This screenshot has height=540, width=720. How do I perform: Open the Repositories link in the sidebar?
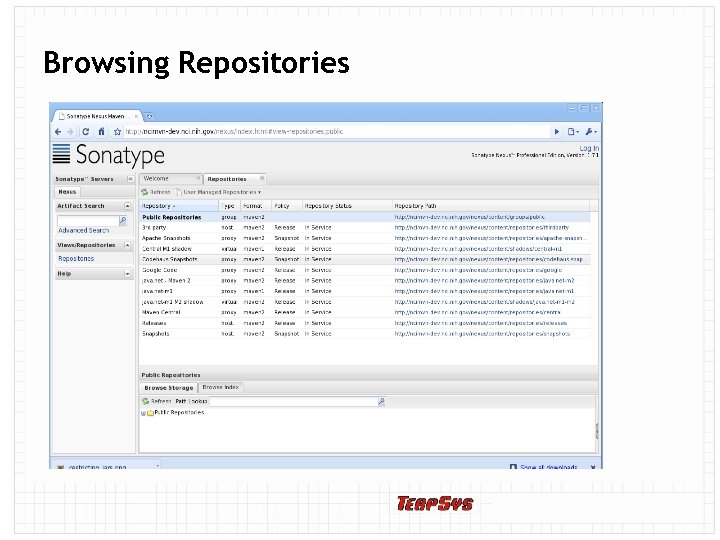[76, 259]
